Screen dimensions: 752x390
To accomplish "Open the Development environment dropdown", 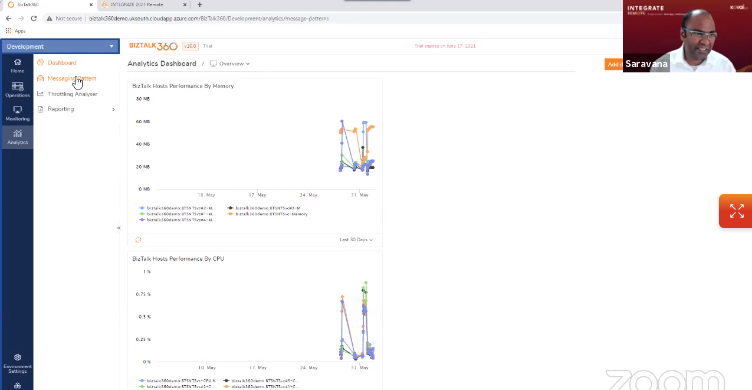I will click(60, 47).
